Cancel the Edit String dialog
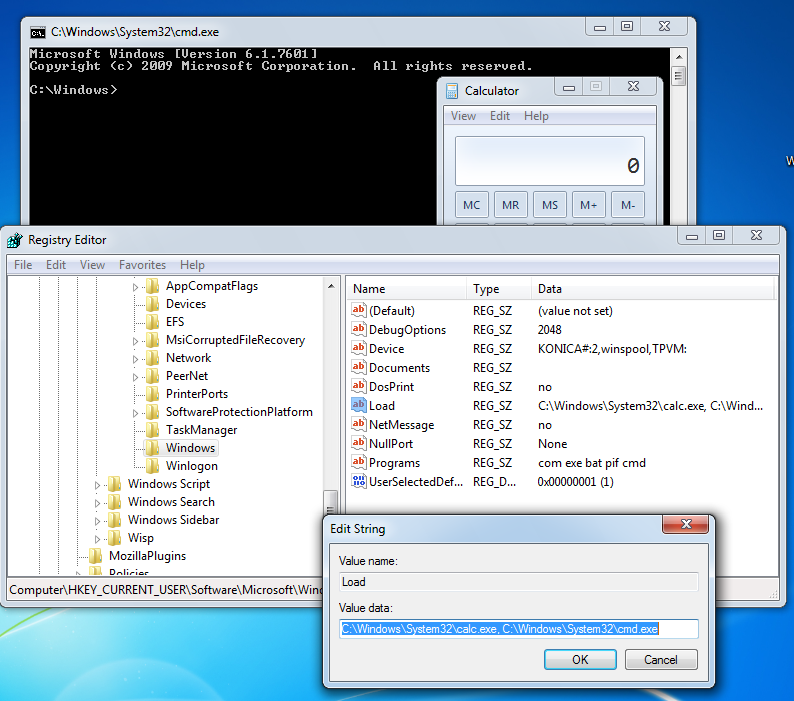 [x=660, y=660]
